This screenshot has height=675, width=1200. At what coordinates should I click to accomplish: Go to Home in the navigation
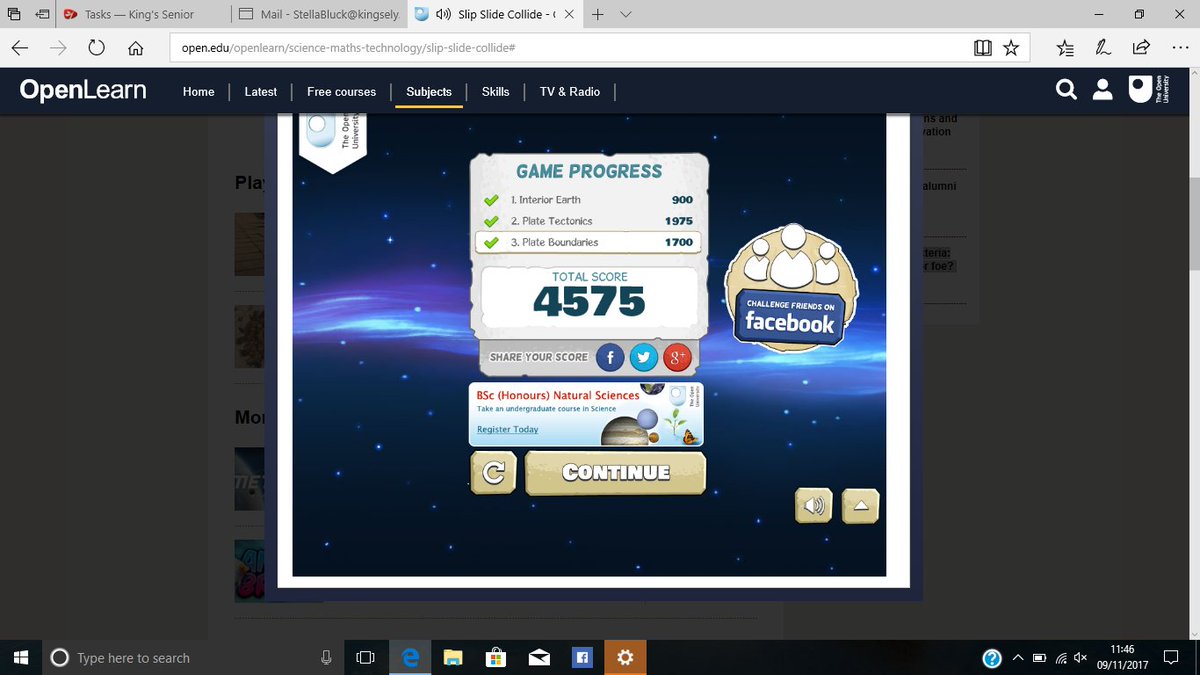click(x=198, y=91)
